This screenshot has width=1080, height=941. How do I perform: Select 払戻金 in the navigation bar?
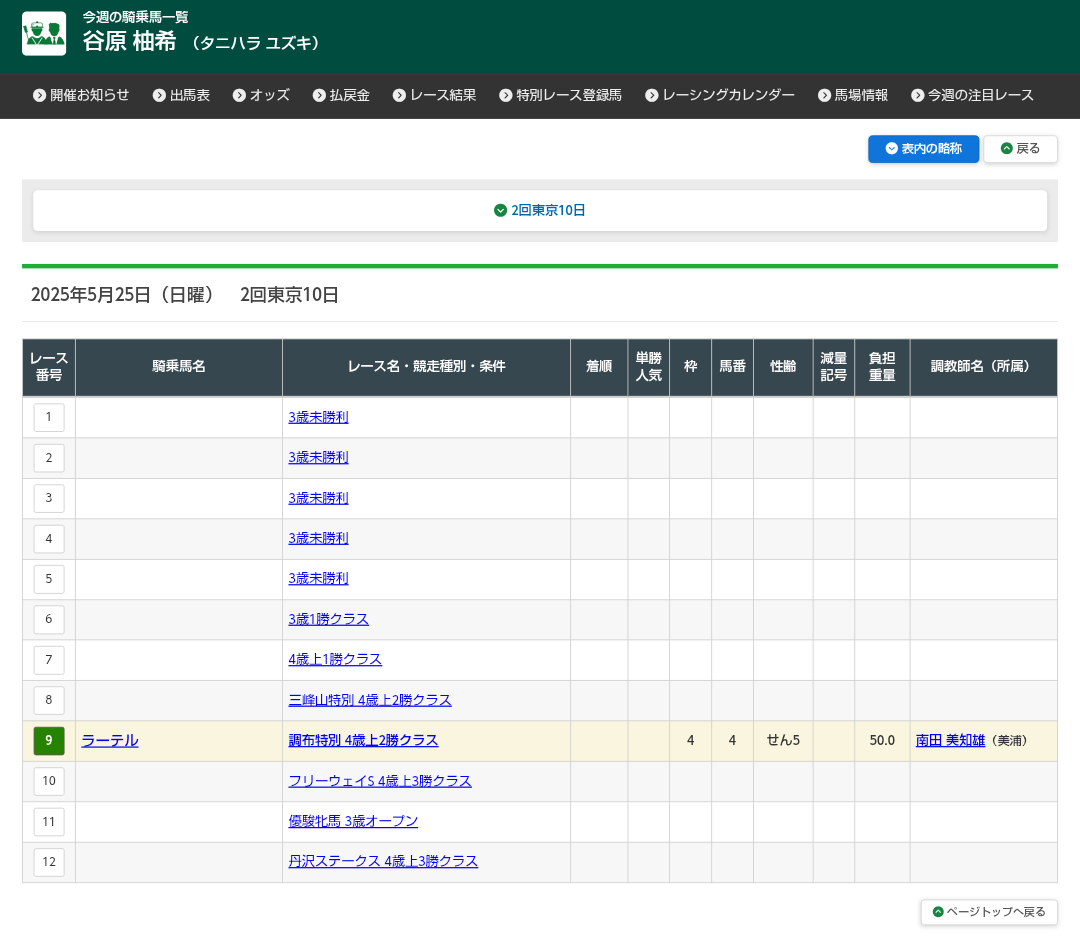[x=341, y=95]
